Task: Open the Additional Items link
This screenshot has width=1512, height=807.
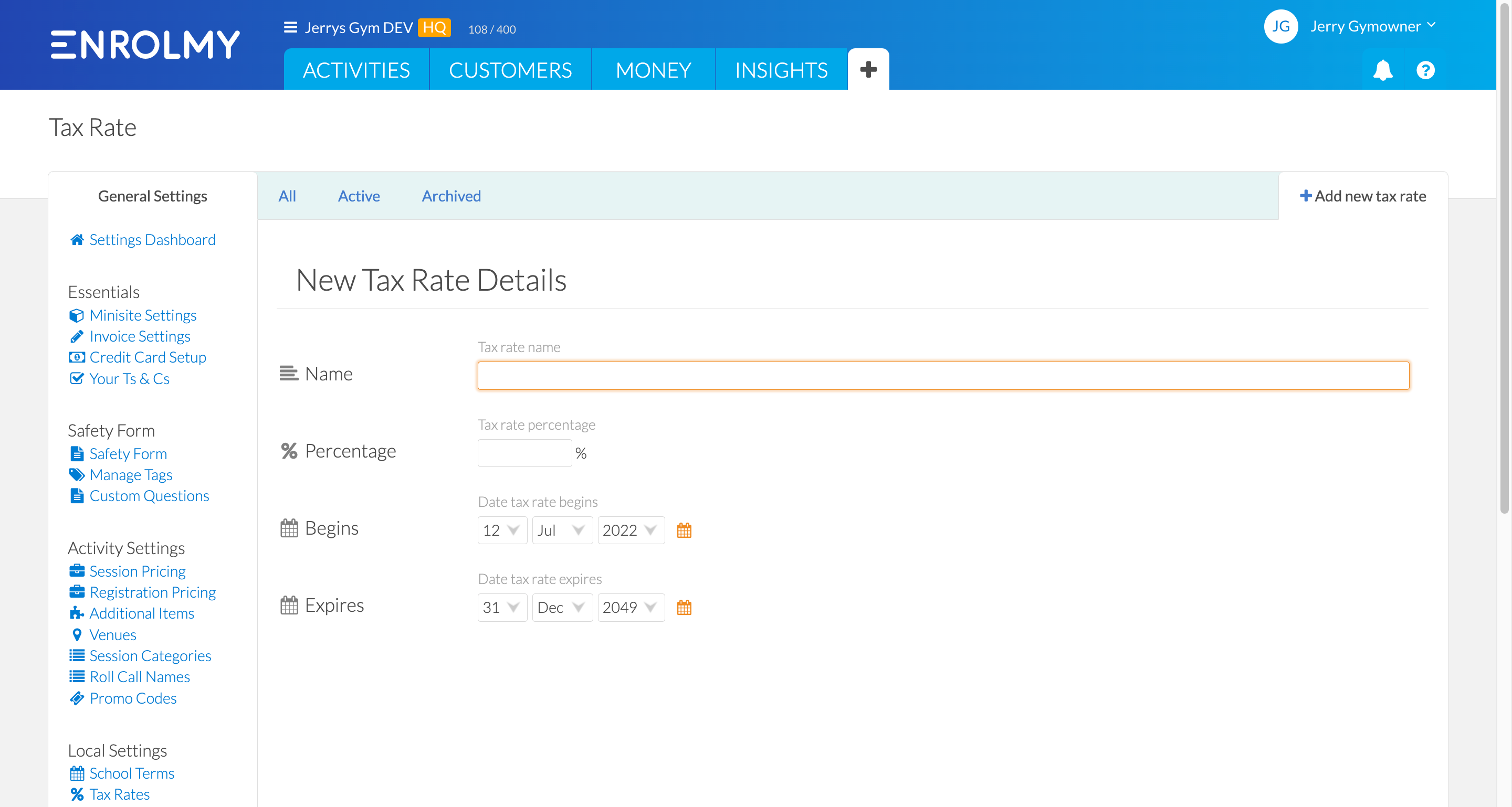Action: [x=142, y=613]
